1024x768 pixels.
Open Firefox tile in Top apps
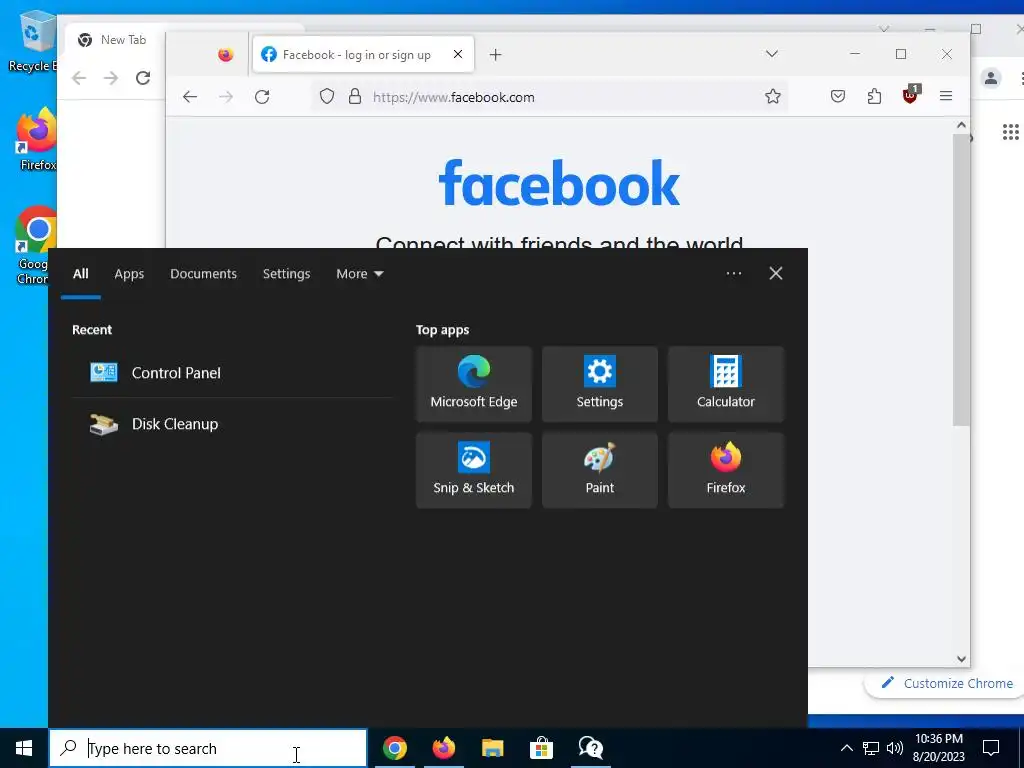pos(726,470)
